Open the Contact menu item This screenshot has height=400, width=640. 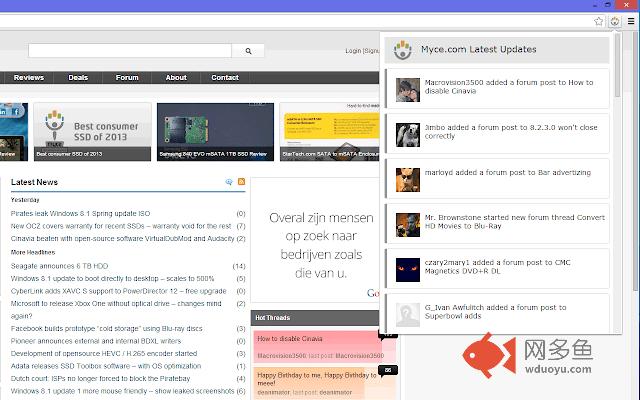(225, 78)
